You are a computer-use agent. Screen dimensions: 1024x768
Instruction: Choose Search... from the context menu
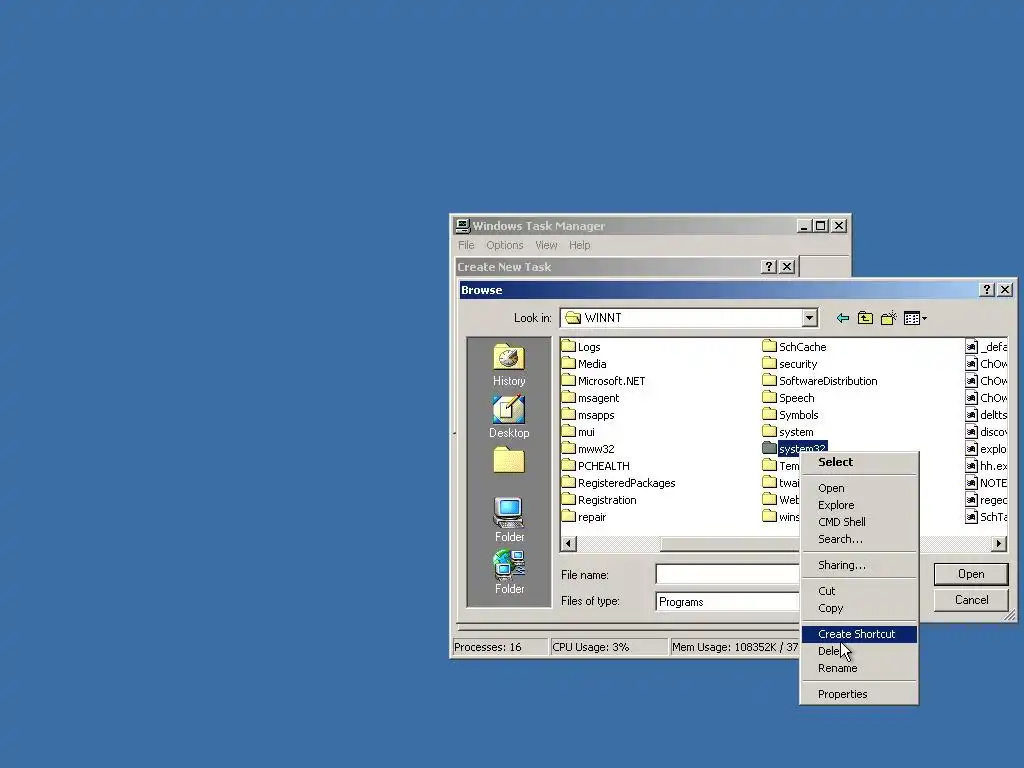click(x=859, y=539)
